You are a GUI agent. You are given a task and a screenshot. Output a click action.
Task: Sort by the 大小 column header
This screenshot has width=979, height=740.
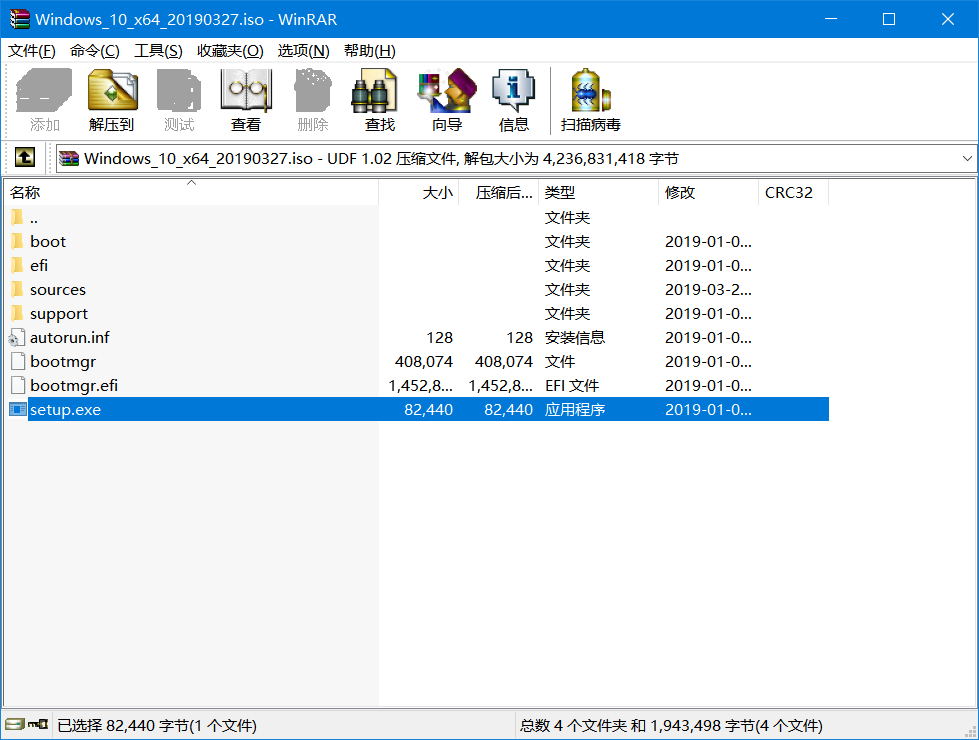(x=418, y=192)
